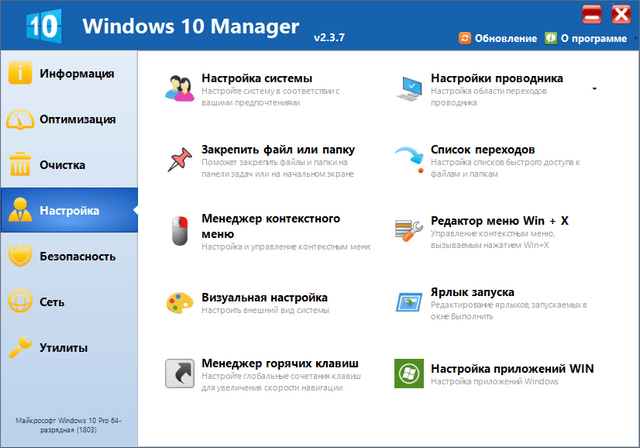Click the people icon for Настройка системы
Image resolution: width=640 pixels, height=448 pixels.
click(180, 87)
